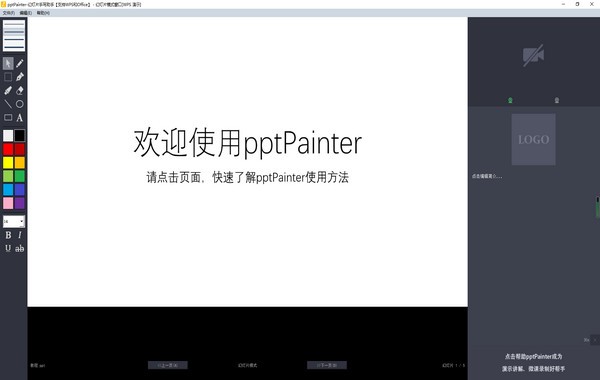Click the green scrollbar handle in right panel
This screenshot has height=380, width=600.
coord(597,208)
